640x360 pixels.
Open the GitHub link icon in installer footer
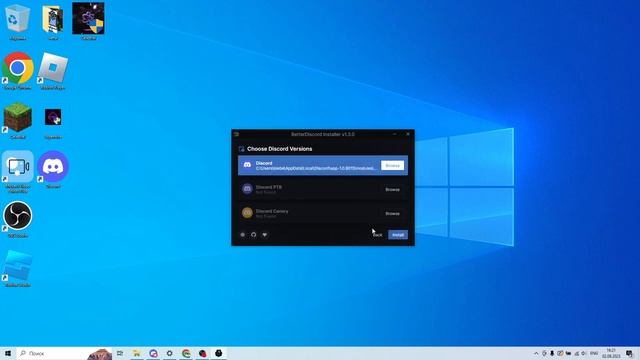[x=253, y=235]
